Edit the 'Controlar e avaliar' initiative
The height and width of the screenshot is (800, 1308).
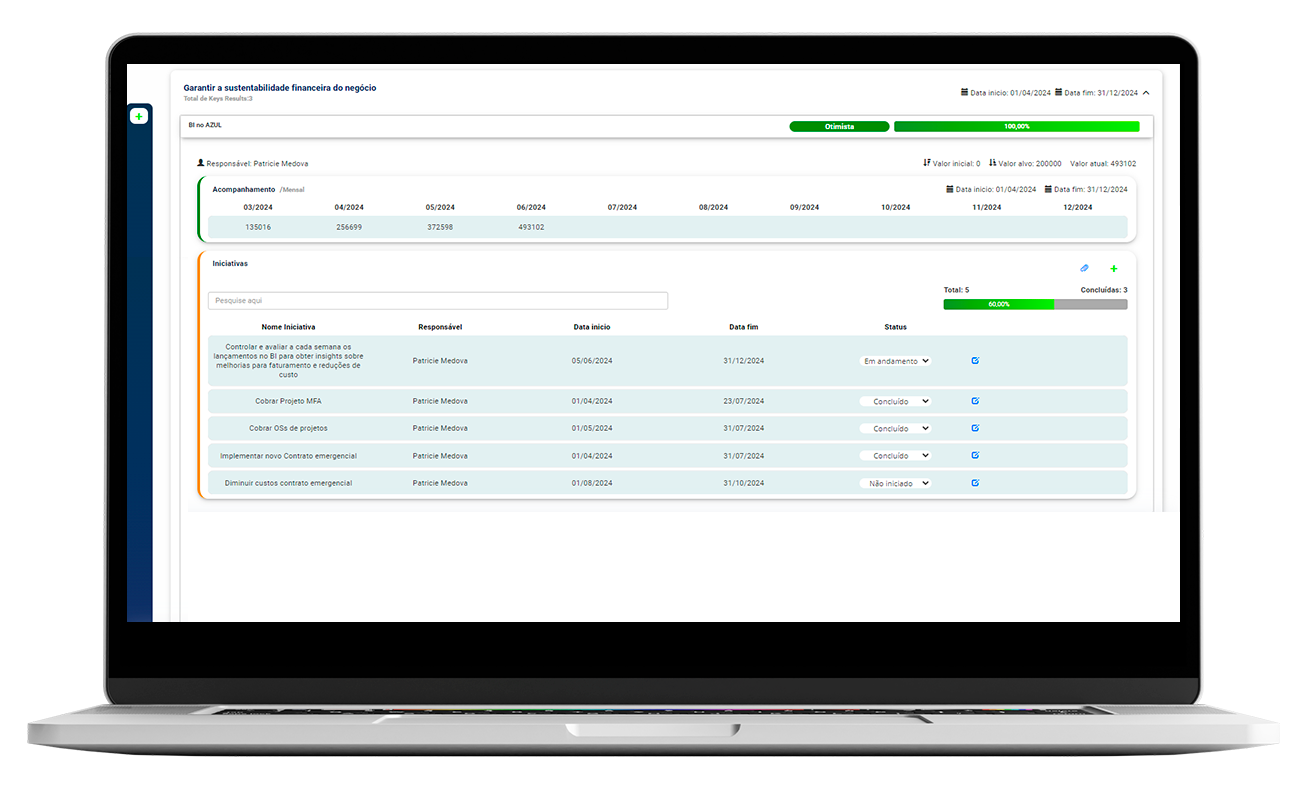(975, 360)
